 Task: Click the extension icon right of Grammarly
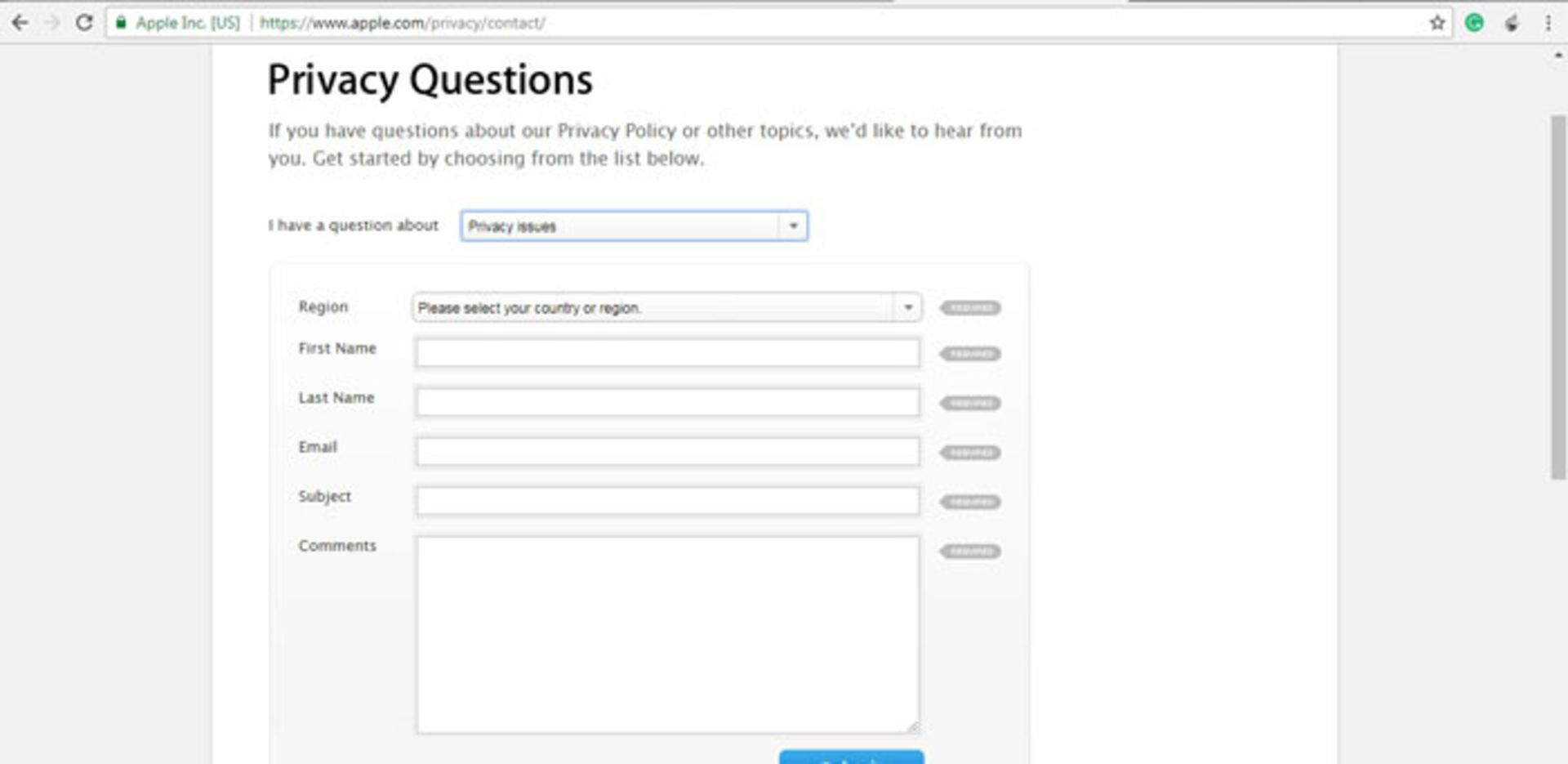1512,23
